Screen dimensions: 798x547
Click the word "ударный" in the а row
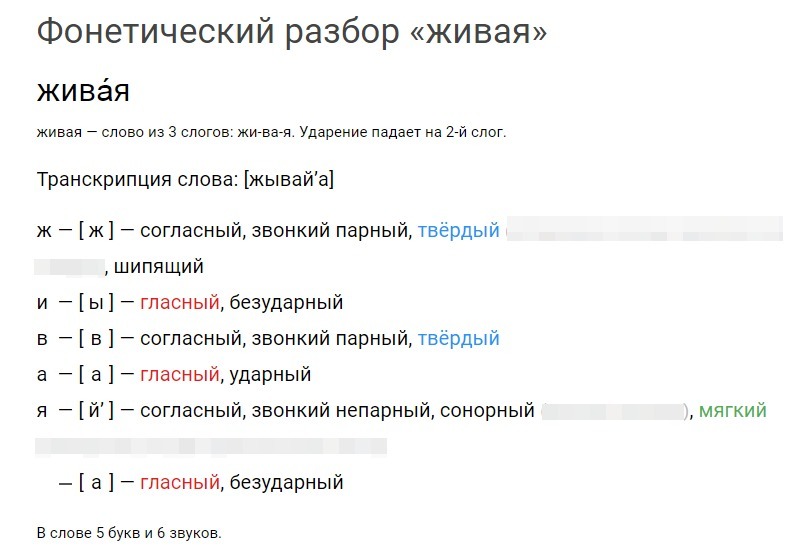coord(270,375)
